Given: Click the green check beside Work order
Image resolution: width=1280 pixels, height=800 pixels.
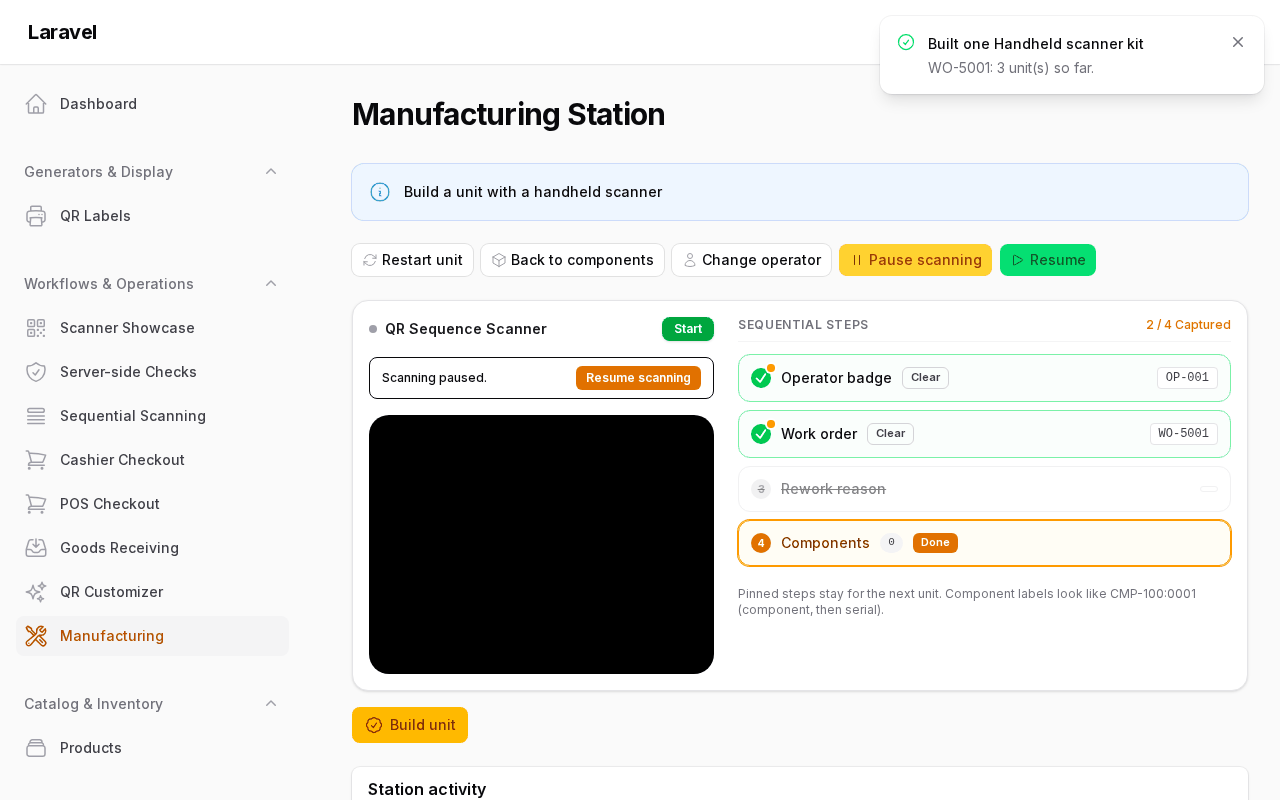Looking at the screenshot, I should (761, 434).
